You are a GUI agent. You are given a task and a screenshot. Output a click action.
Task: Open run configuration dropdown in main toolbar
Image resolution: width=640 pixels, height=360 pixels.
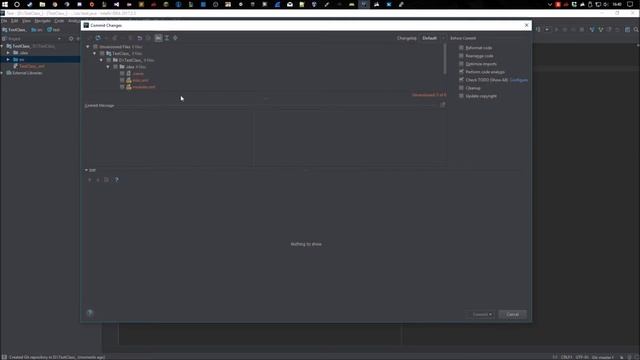pyautogui.click(x=547, y=29)
